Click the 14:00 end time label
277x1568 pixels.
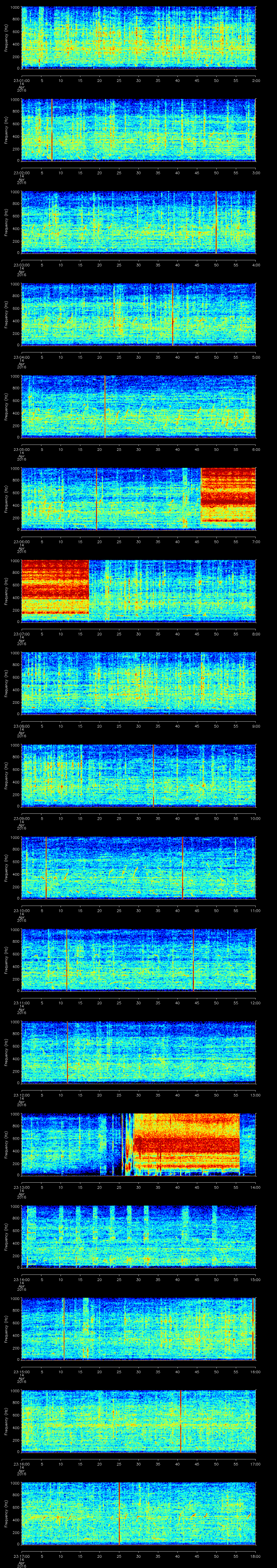pyautogui.click(x=256, y=1187)
